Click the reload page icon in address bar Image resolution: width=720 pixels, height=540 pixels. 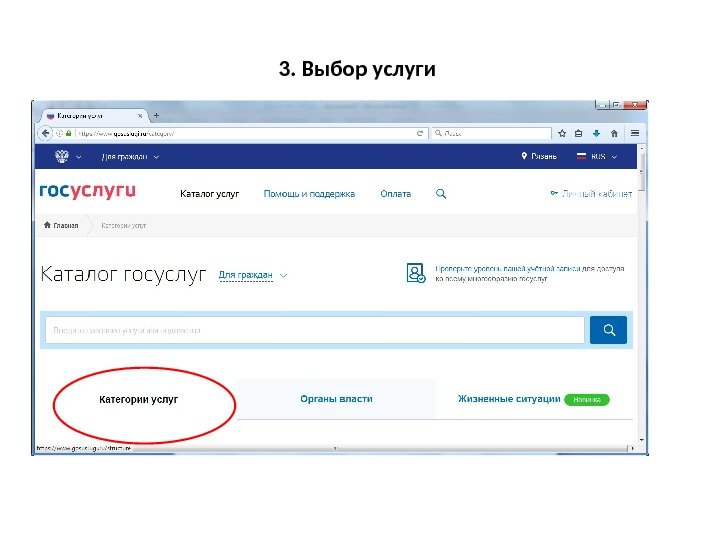pyautogui.click(x=420, y=133)
